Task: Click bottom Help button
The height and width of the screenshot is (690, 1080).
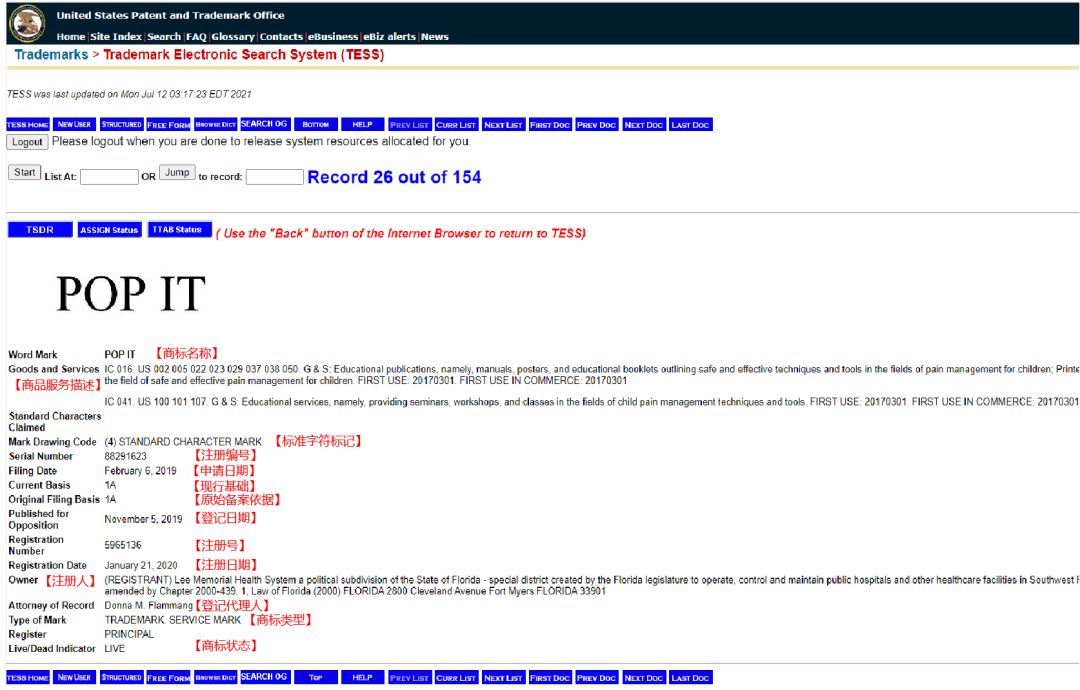Action: pyautogui.click(x=362, y=678)
